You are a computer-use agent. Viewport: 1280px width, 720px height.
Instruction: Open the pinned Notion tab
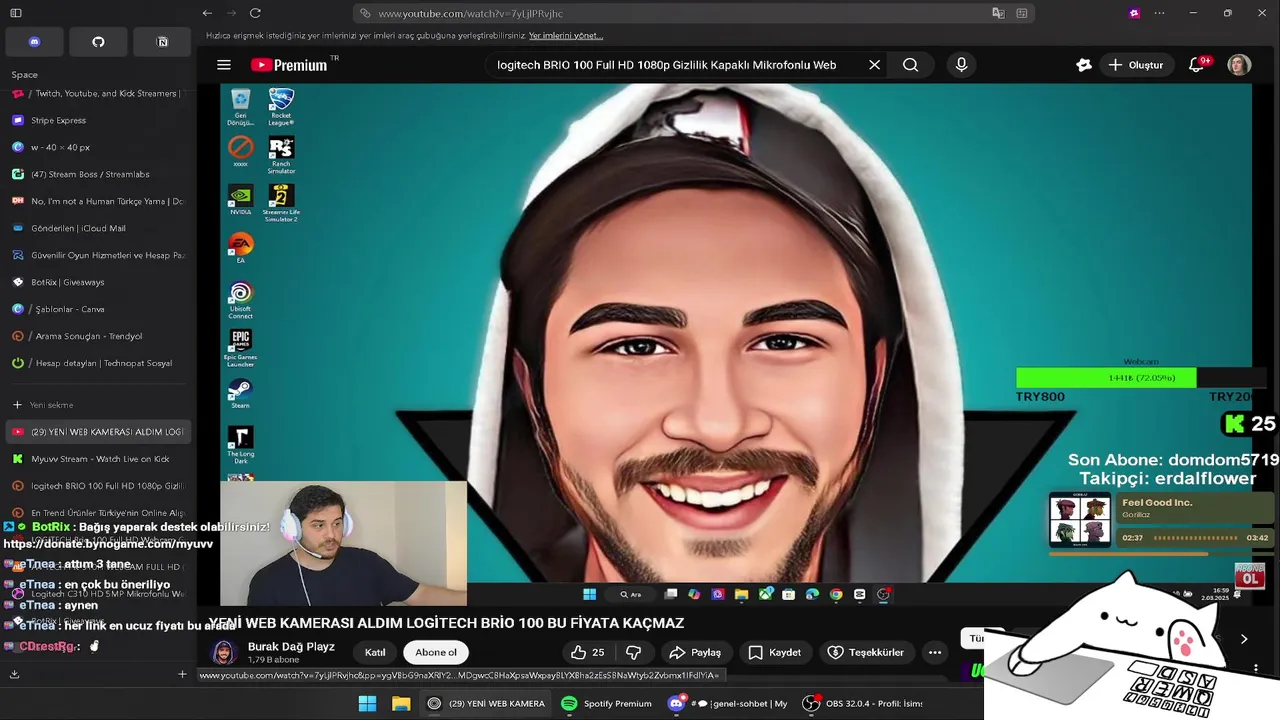tap(162, 42)
